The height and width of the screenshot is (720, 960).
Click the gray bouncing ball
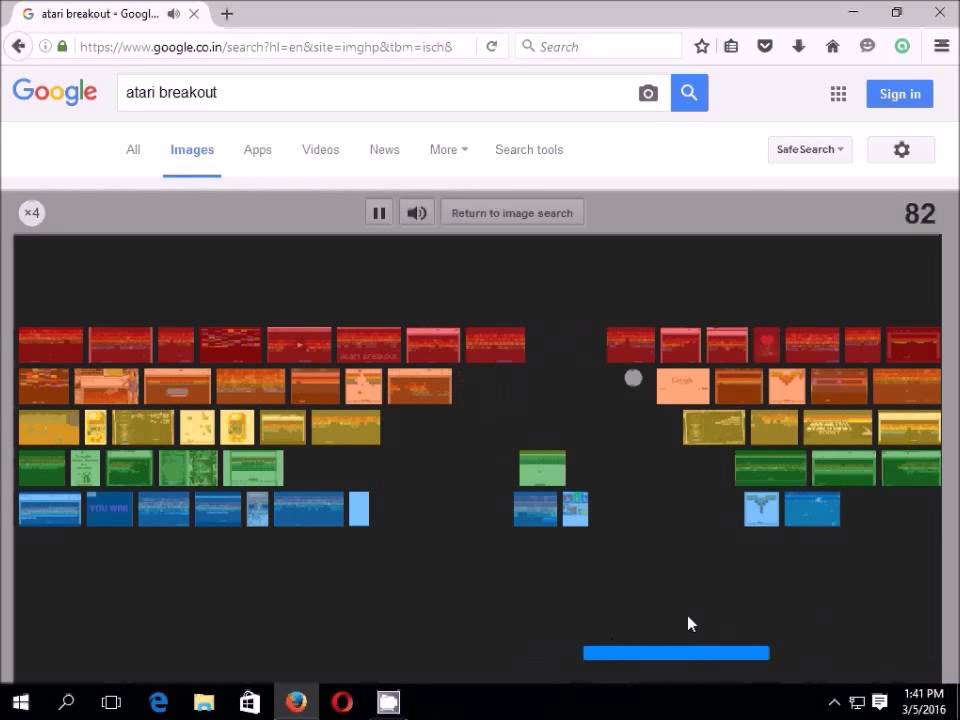click(x=633, y=378)
